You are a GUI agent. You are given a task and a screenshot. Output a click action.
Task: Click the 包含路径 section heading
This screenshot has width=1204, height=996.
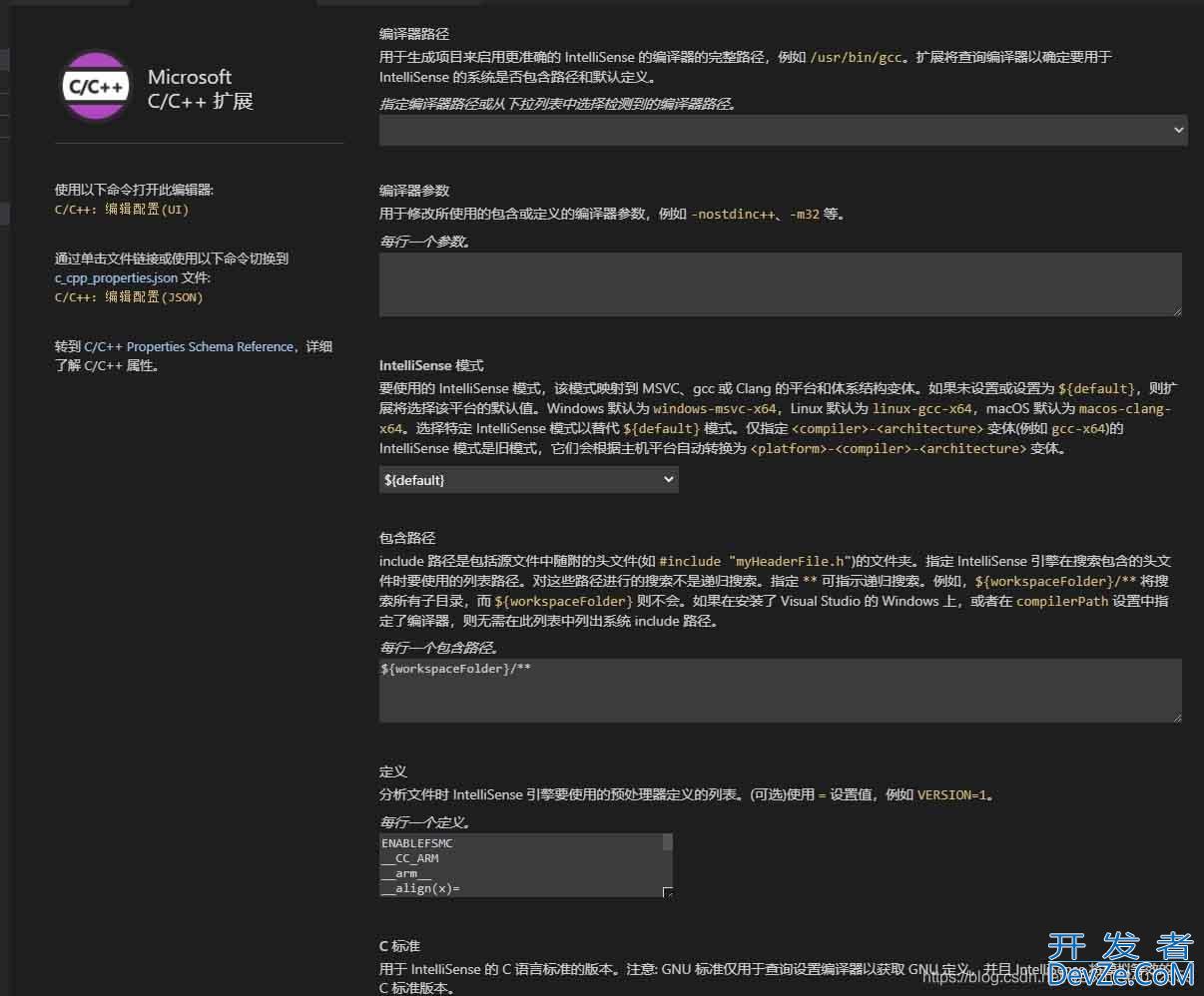click(407, 538)
